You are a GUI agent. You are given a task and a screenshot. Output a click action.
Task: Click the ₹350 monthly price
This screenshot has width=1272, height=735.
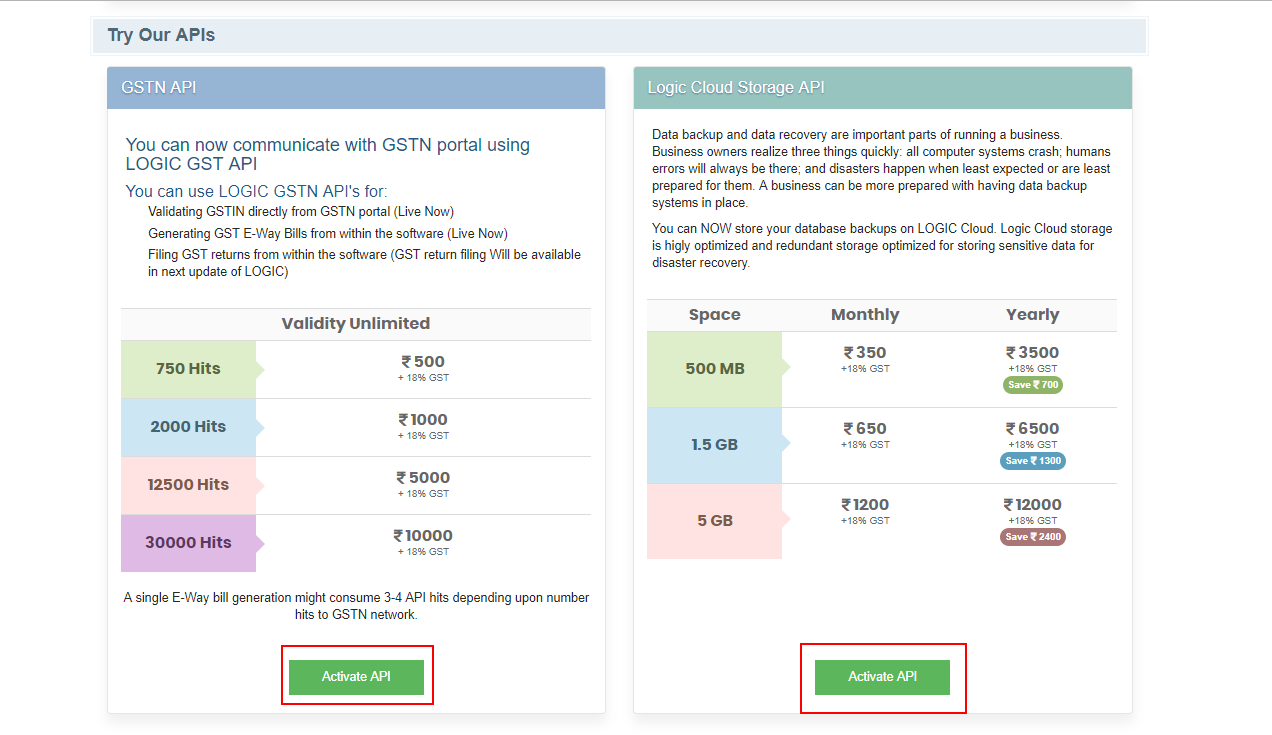click(x=865, y=353)
